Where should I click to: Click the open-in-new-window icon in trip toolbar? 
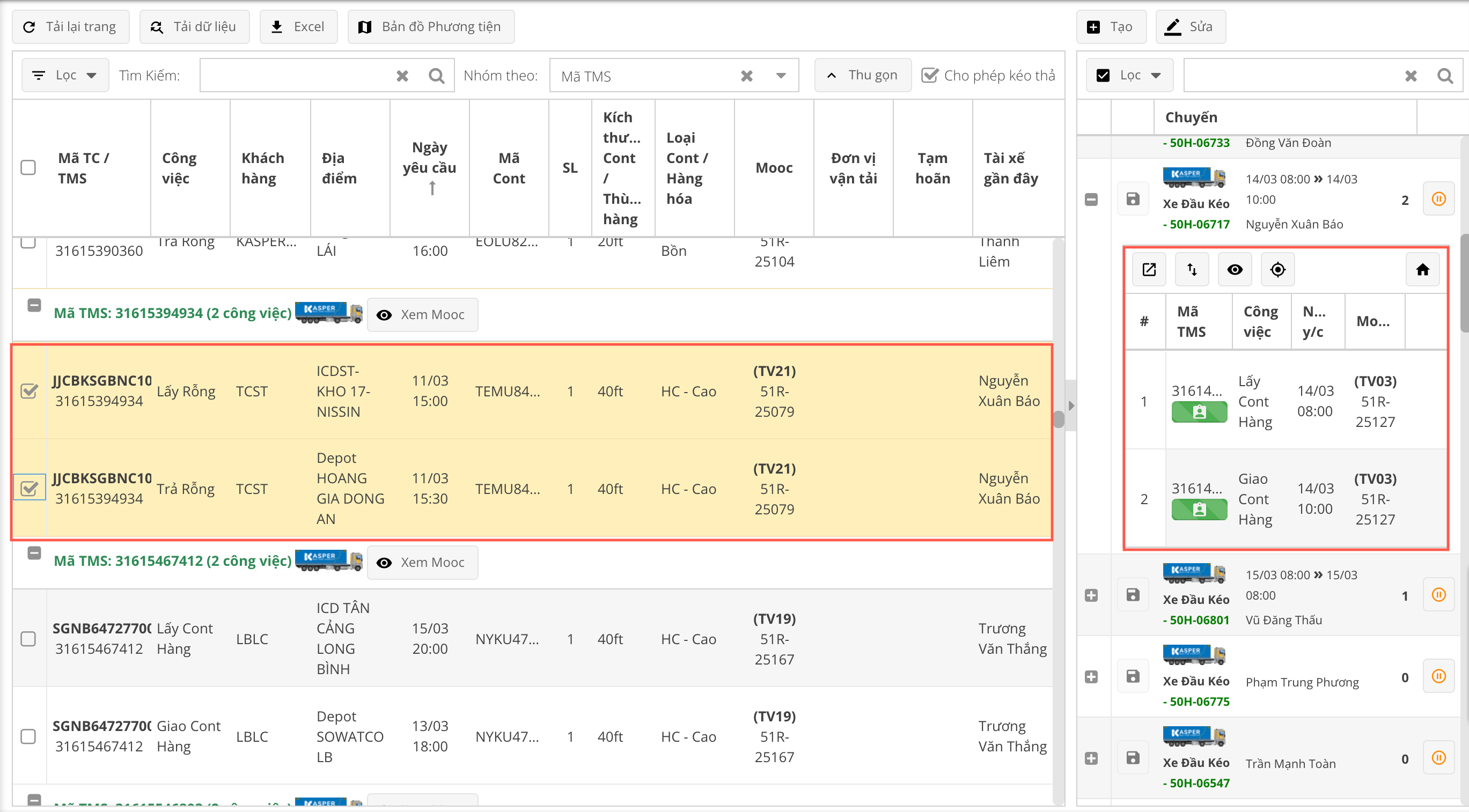[1149, 269]
